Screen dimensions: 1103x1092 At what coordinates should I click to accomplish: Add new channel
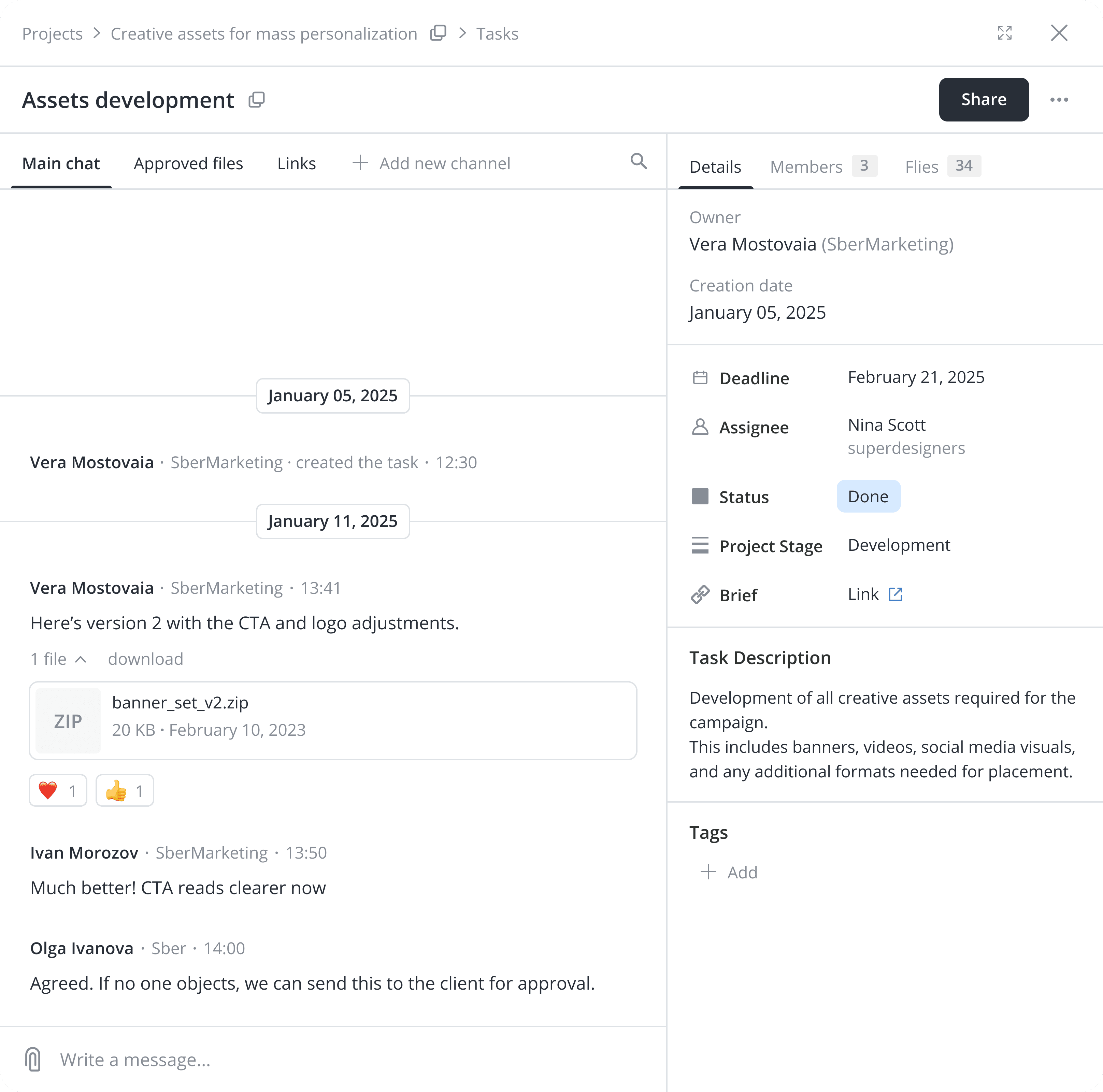coord(432,164)
